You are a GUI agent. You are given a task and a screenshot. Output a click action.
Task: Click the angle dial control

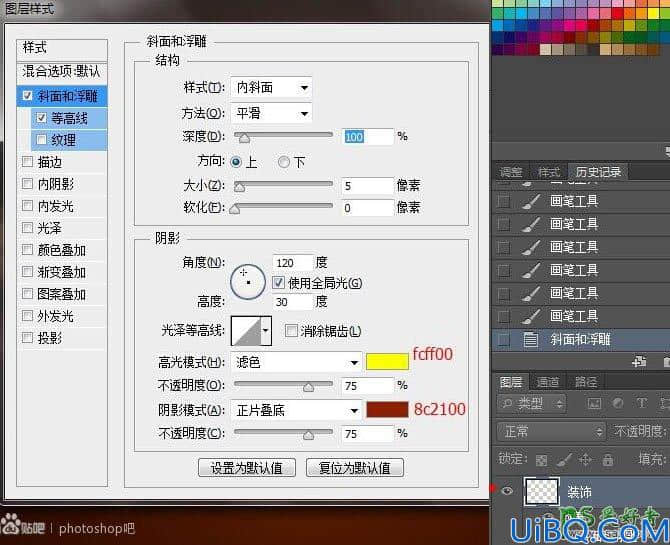tap(248, 282)
